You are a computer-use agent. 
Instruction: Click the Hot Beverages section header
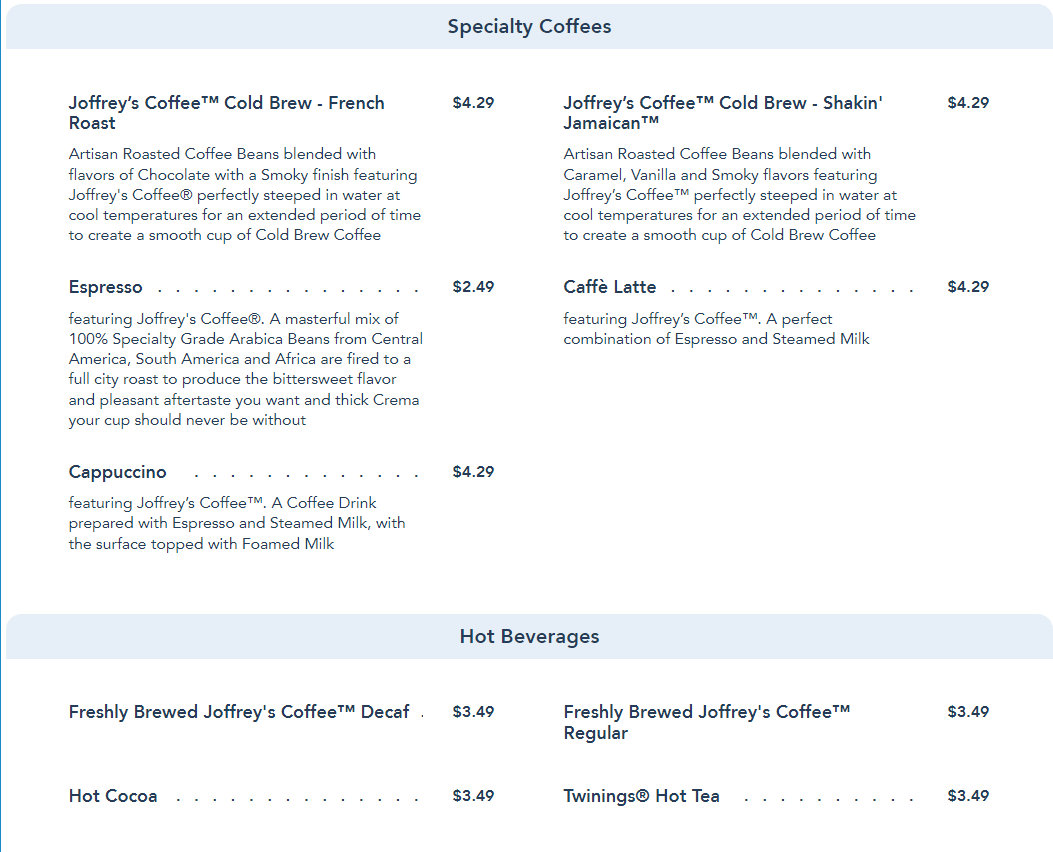coord(529,637)
